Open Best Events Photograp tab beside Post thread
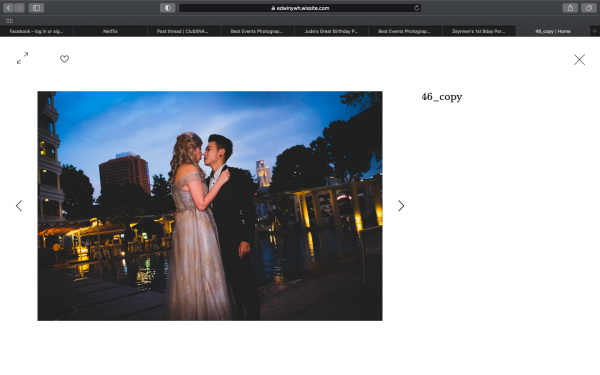This screenshot has width=600, height=375. click(257, 31)
